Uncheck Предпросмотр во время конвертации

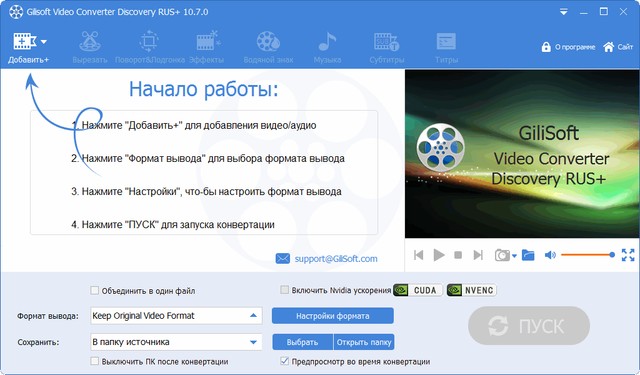284,361
